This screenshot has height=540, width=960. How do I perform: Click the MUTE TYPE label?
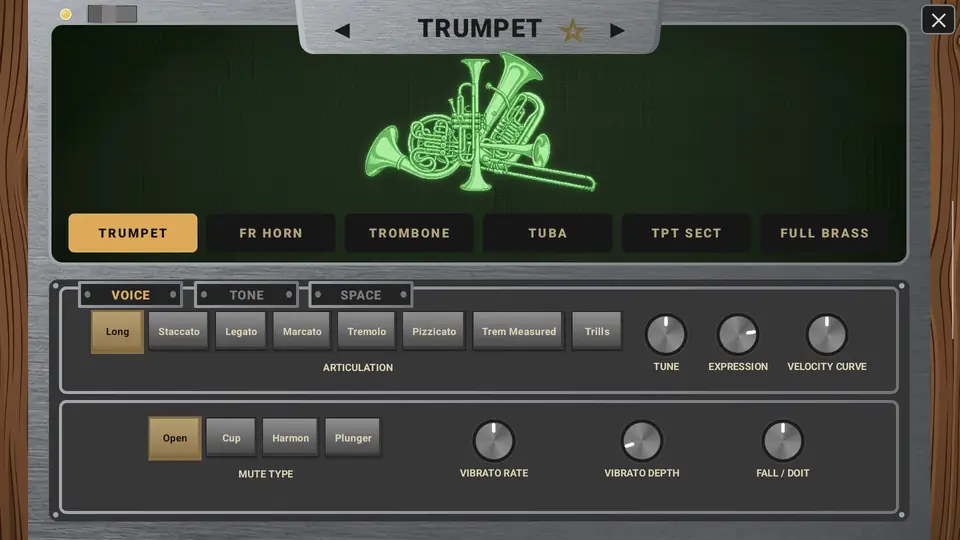point(266,474)
